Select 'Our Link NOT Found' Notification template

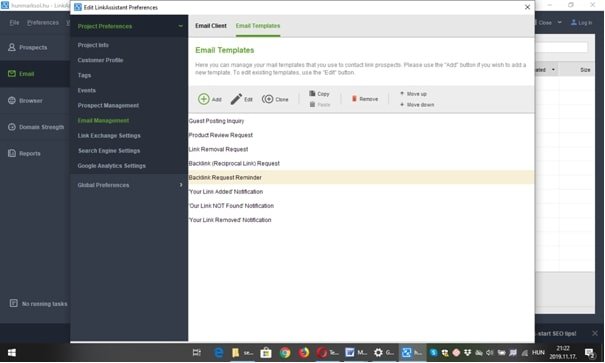click(361, 206)
